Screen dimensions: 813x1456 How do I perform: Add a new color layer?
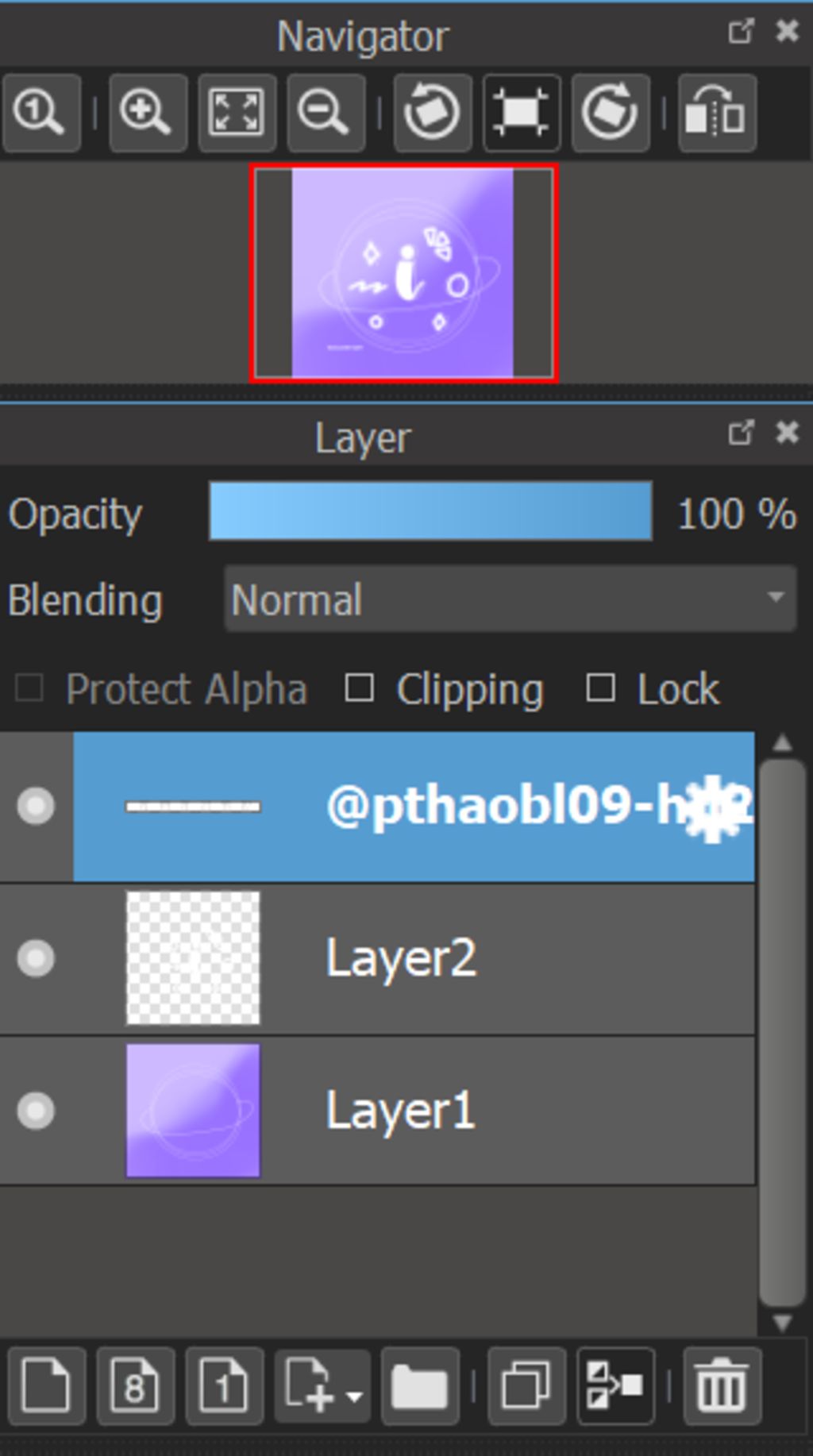pos(47,1385)
